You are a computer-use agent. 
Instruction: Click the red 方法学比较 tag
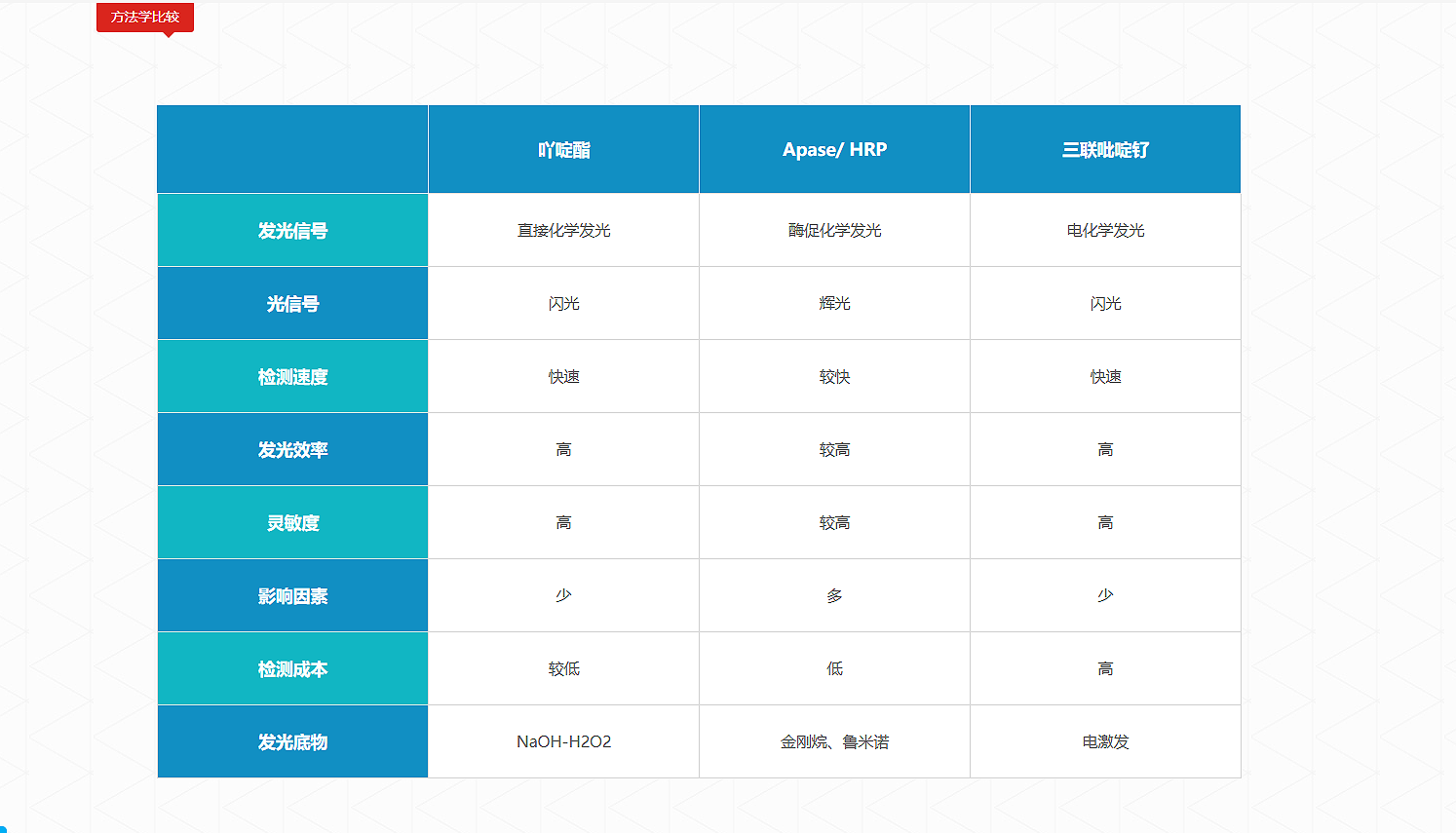145,18
